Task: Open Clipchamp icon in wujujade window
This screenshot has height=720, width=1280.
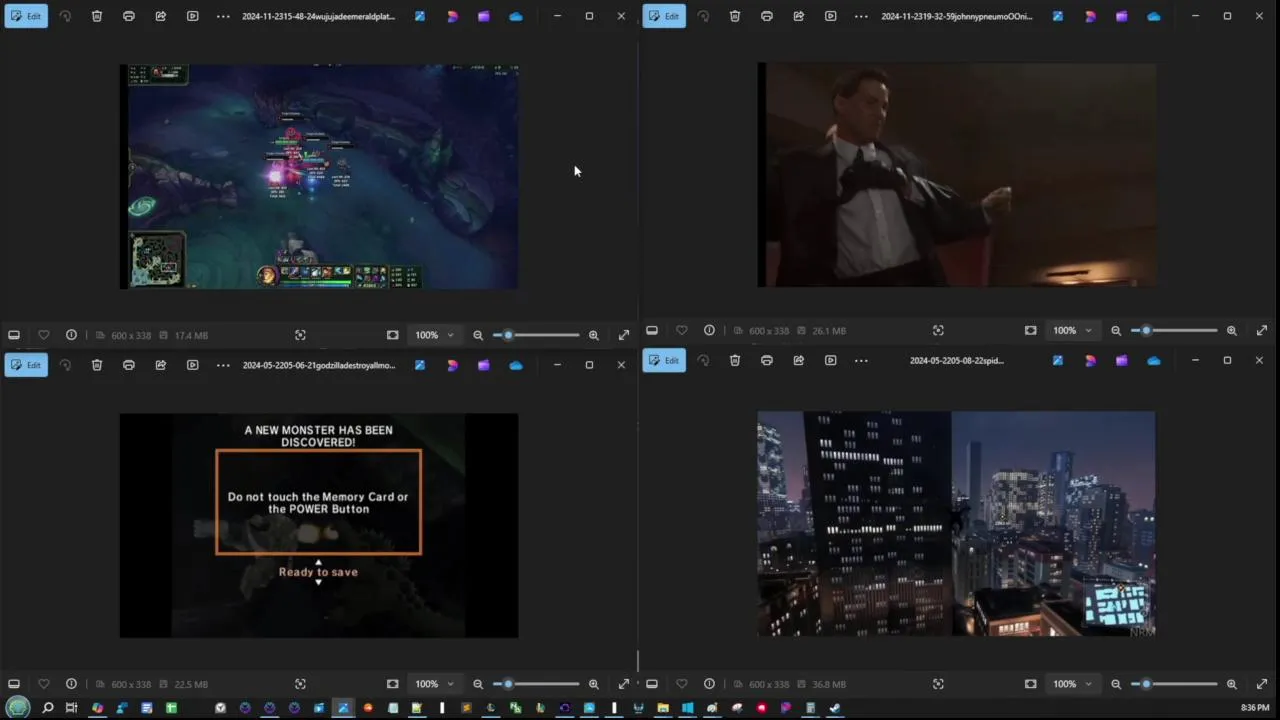Action: [484, 16]
